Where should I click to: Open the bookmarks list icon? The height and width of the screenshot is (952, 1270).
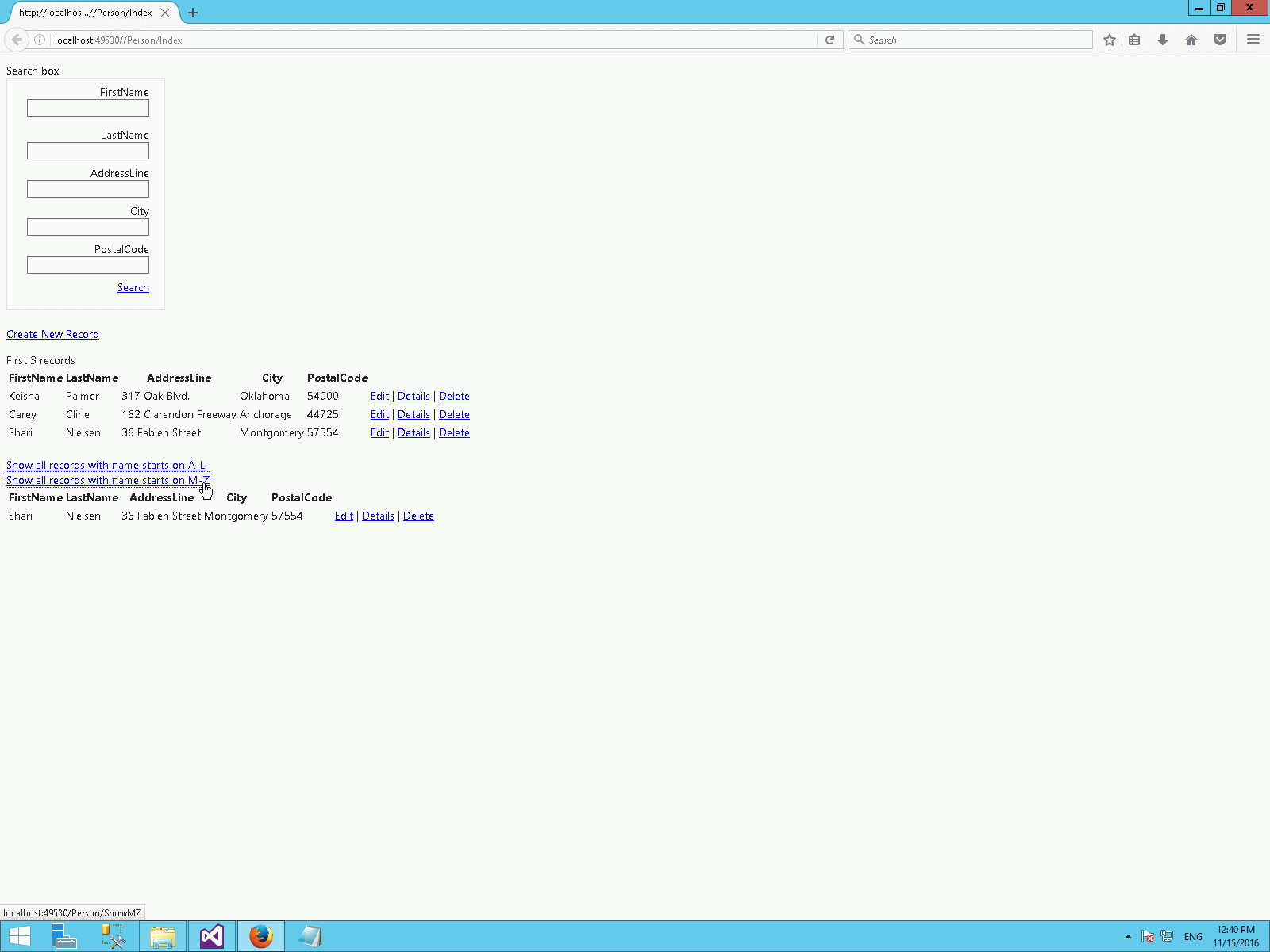point(1135,40)
